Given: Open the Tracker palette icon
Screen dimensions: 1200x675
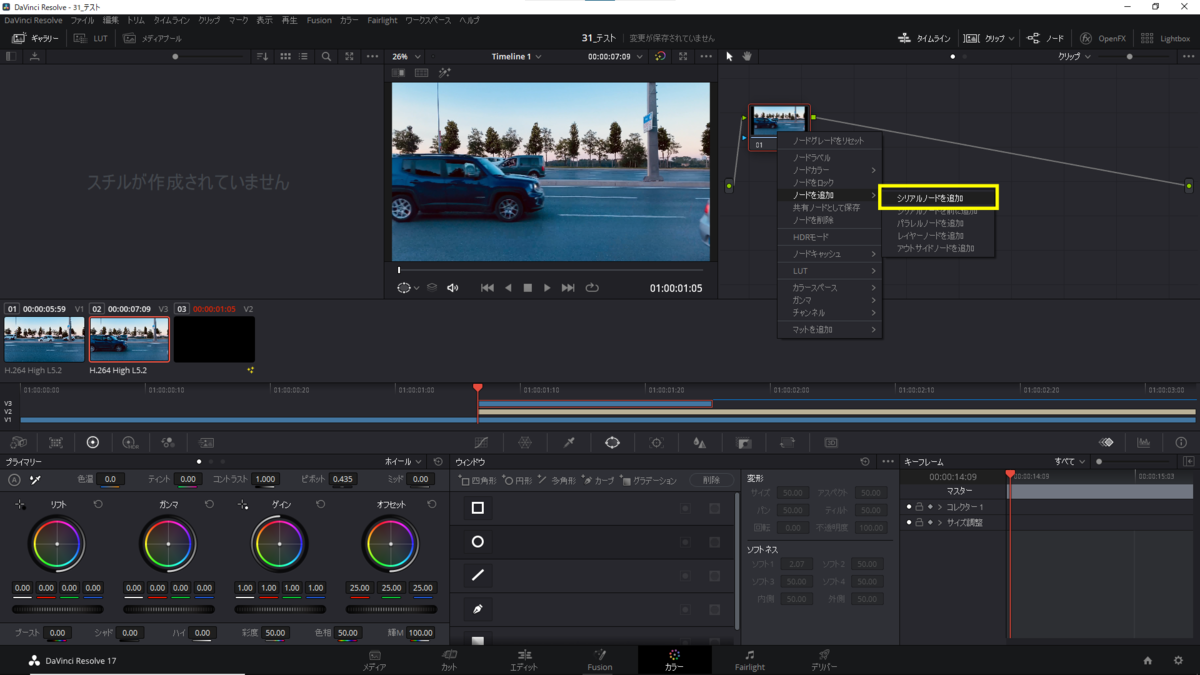Looking at the screenshot, I should [656, 442].
